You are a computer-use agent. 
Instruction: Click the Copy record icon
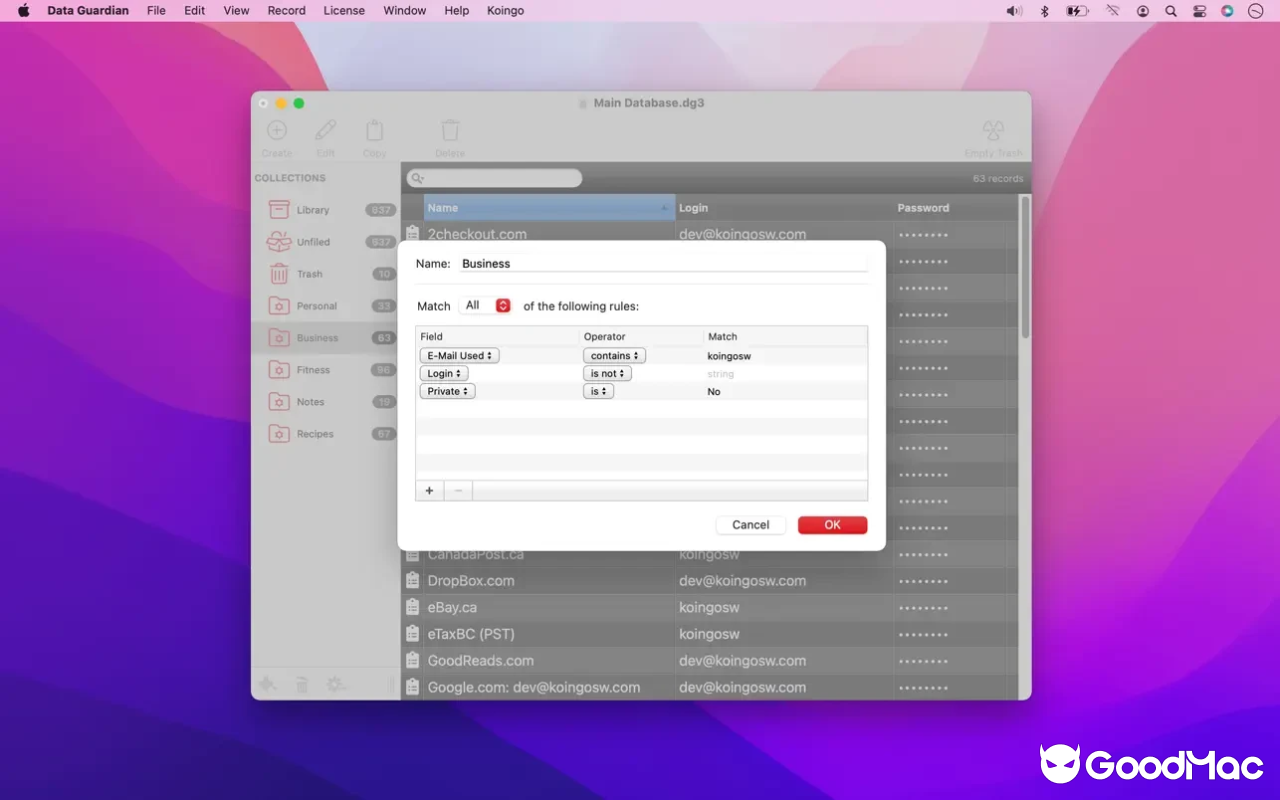point(375,131)
